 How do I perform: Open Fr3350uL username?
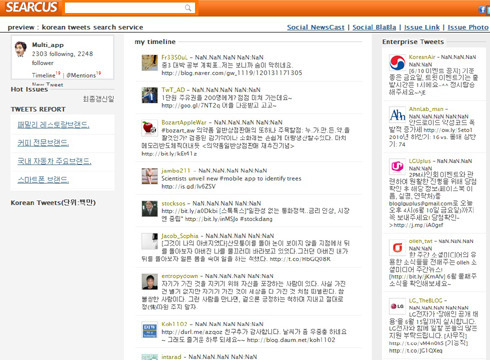coord(175,57)
